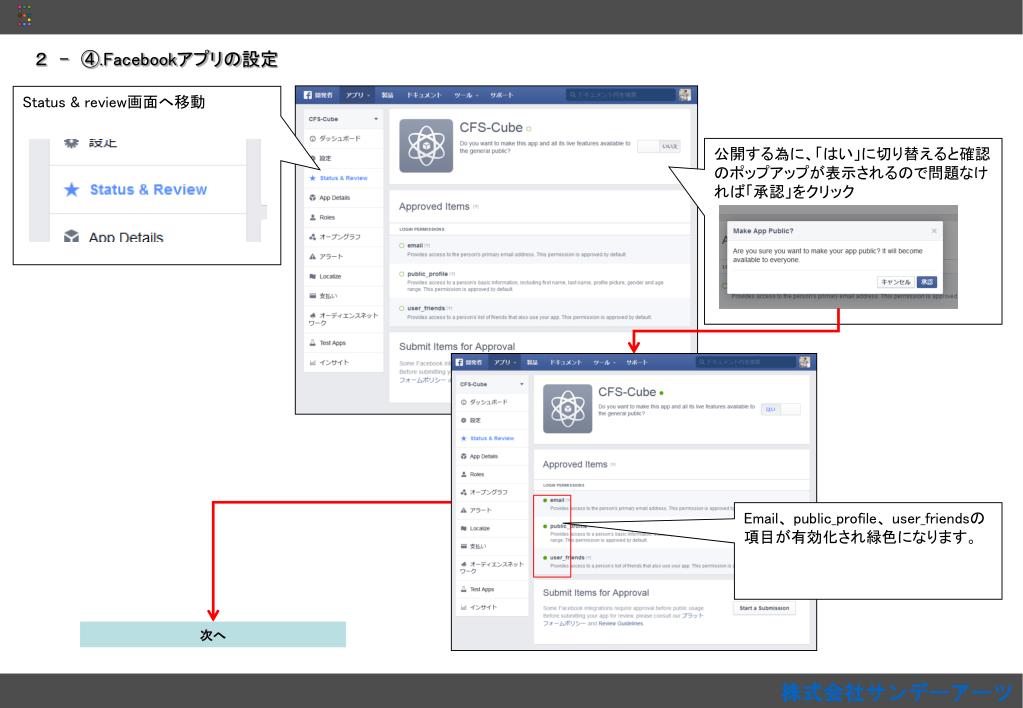
Task: Click email permission row in upper screenshot
Action: pyautogui.click(x=540, y=249)
